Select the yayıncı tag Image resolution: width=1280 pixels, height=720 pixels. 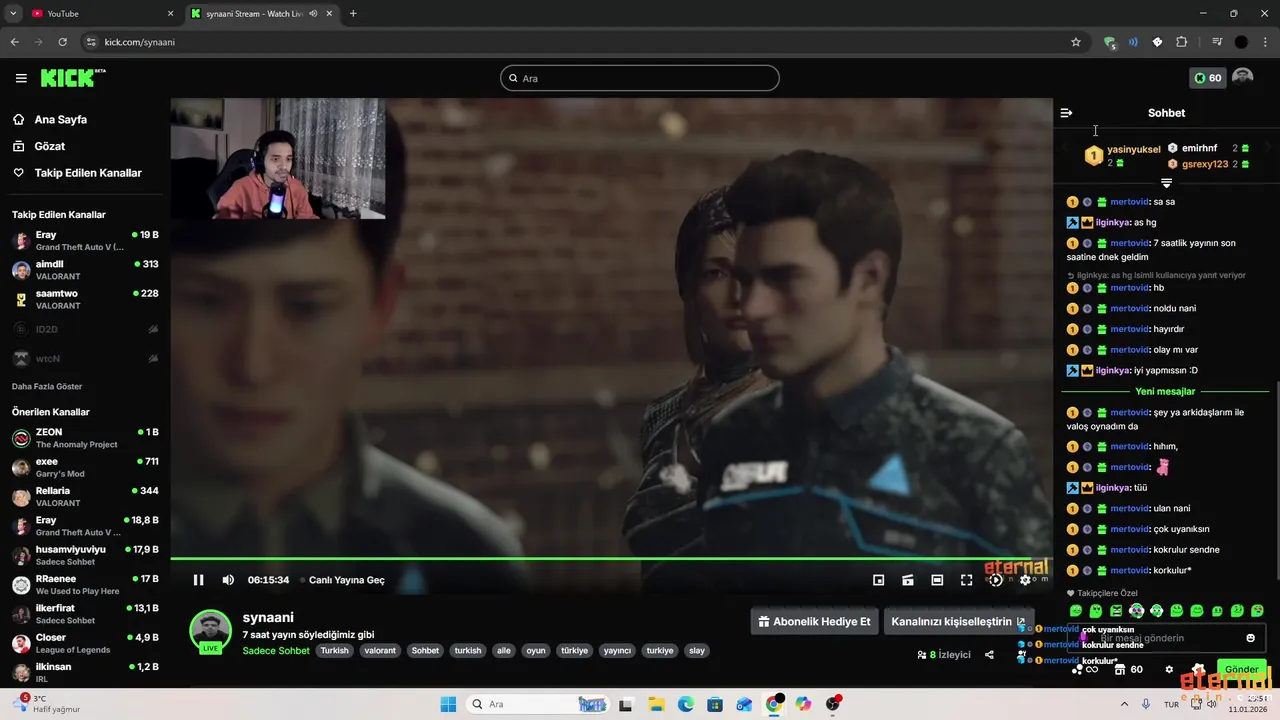617,650
